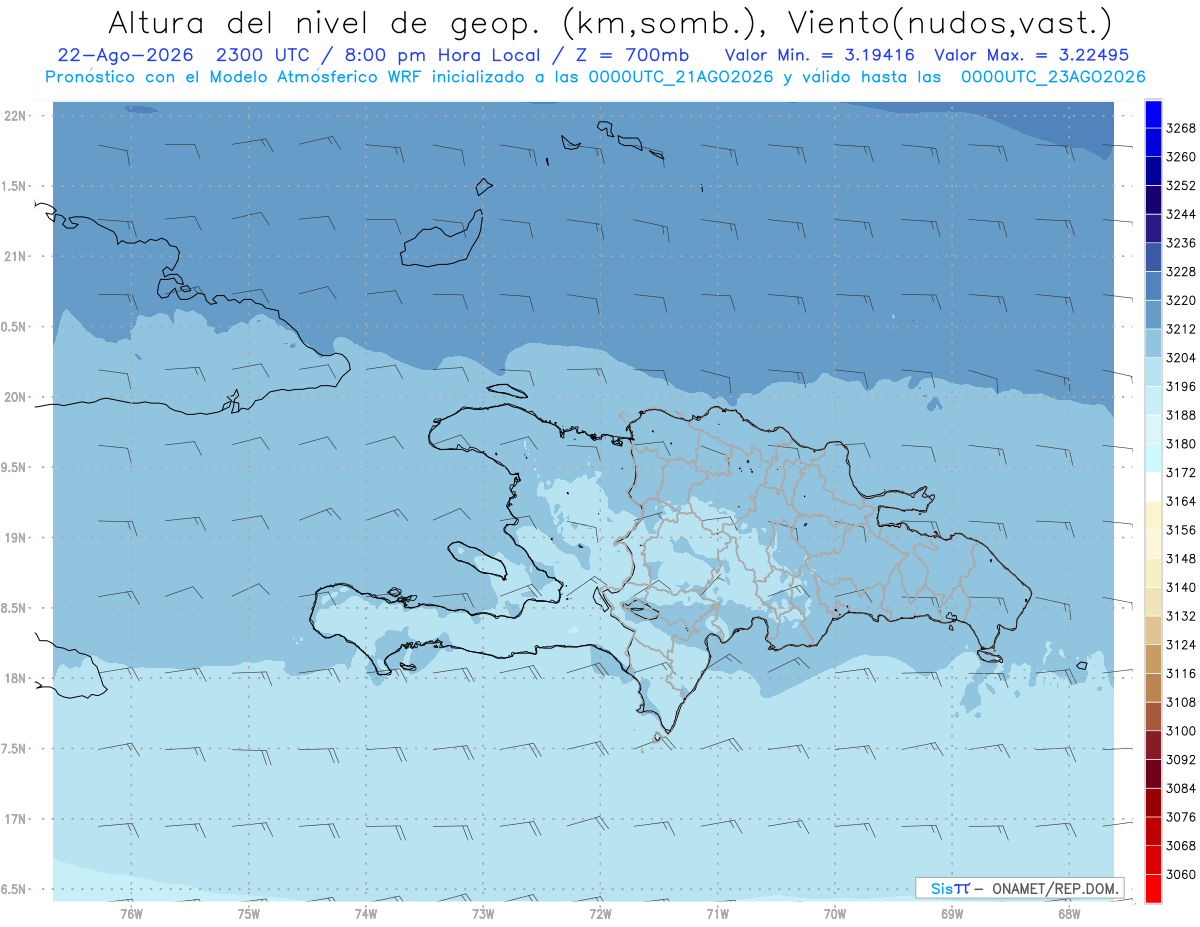Click the '3220' legend value
The width and height of the screenshot is (1200, 927).
(1181, 300)
